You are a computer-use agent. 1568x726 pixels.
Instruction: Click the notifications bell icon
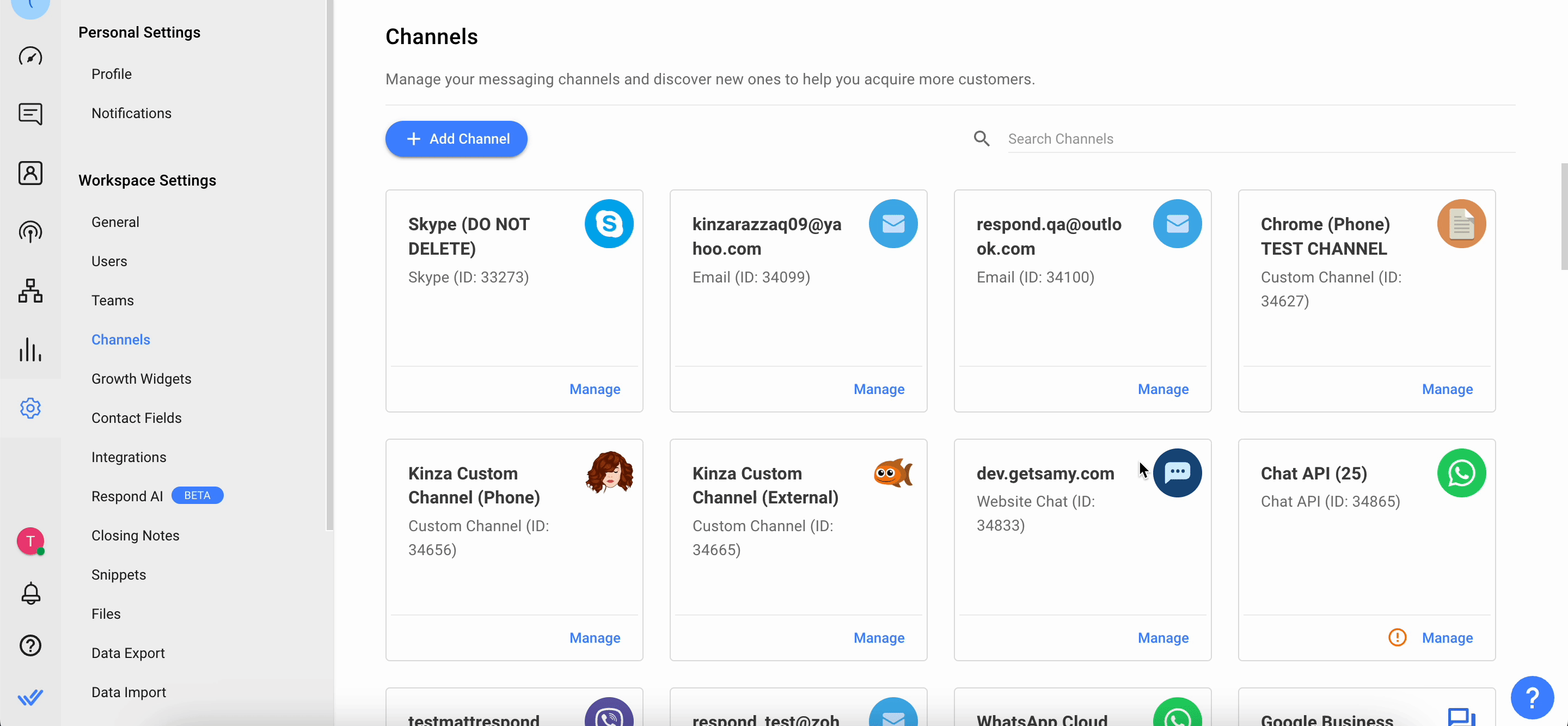click(30, 593)
